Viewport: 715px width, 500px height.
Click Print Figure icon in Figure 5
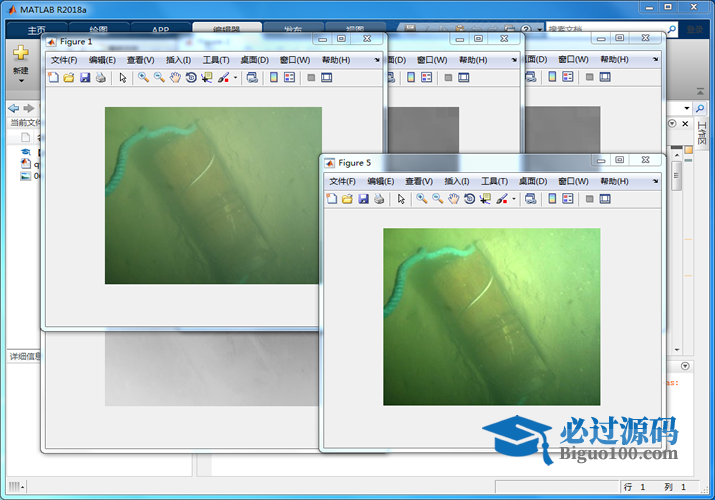(x=378, y=199)
